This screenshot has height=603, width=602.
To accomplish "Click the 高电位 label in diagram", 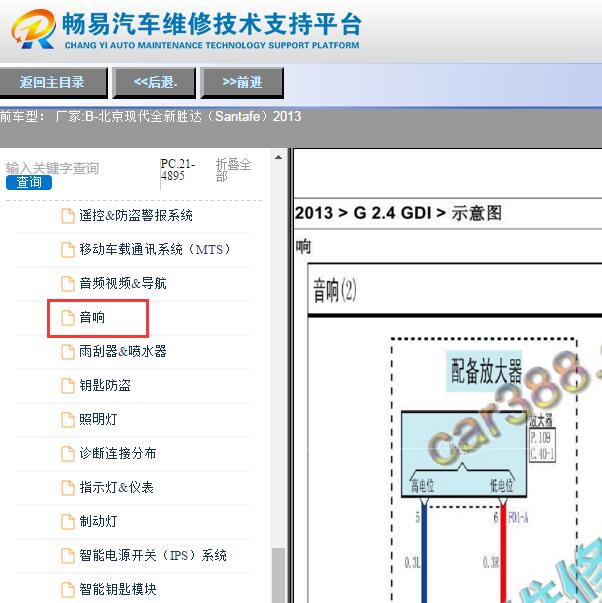I will 422,486.
